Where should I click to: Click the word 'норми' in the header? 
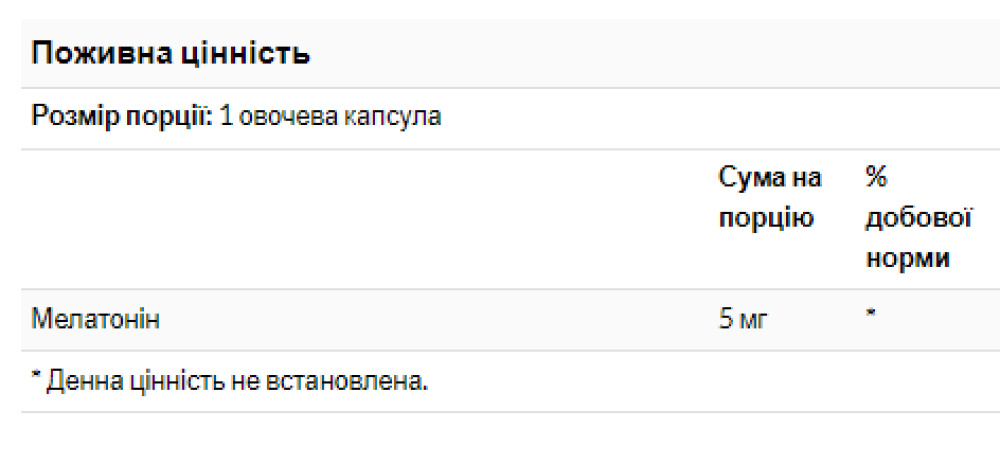(907, 258)
